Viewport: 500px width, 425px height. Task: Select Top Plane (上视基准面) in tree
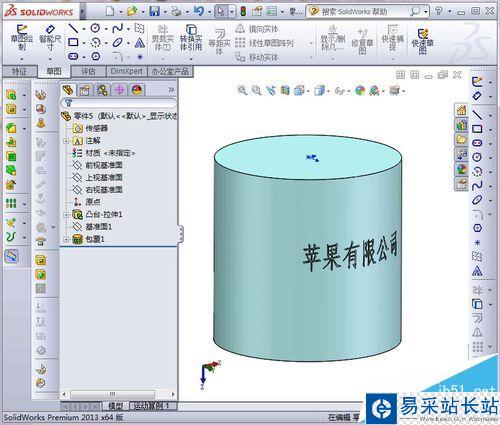coord(98,178)
